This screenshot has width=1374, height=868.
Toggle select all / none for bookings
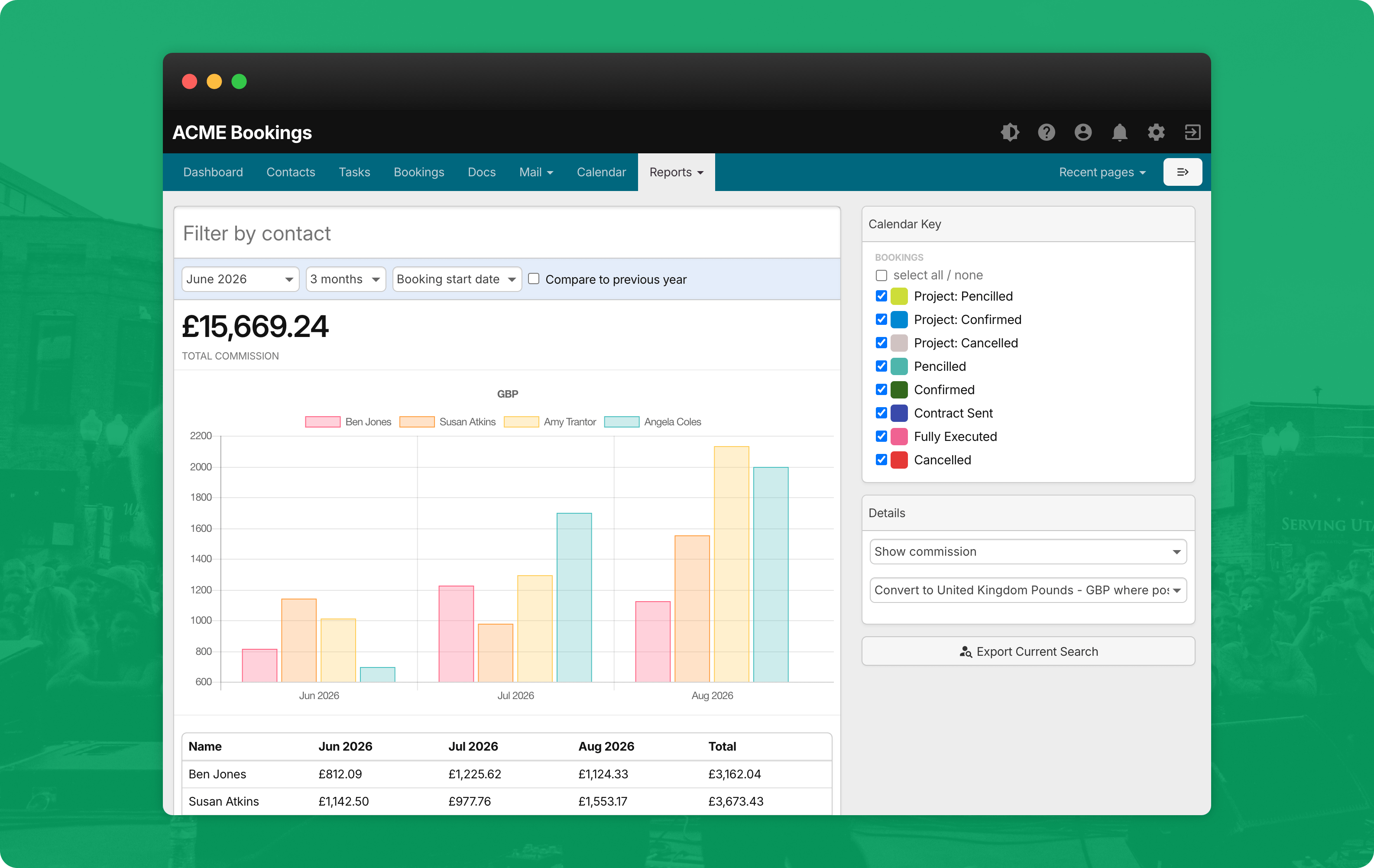tap(881, 275)
